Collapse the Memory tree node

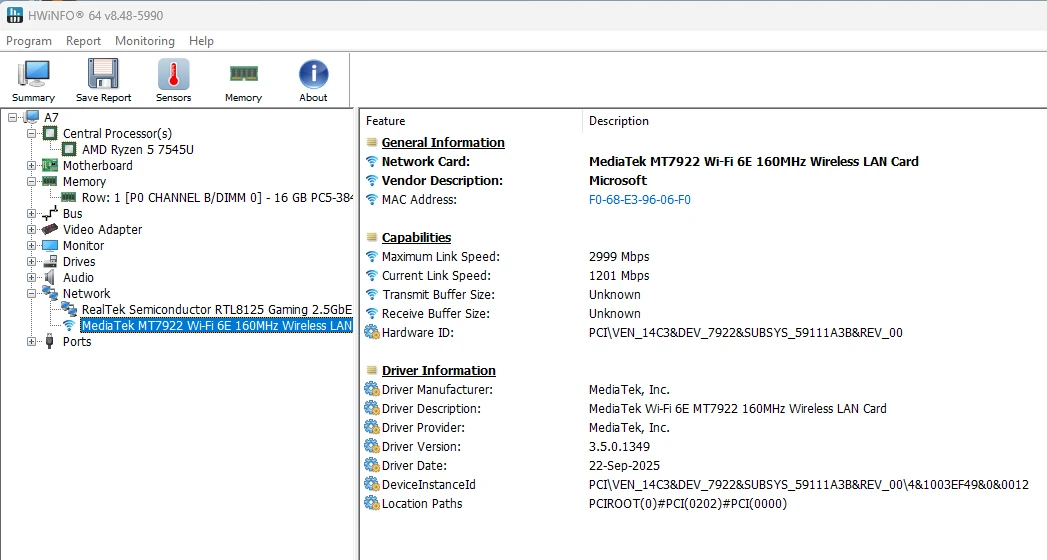(x=31, y=182)
